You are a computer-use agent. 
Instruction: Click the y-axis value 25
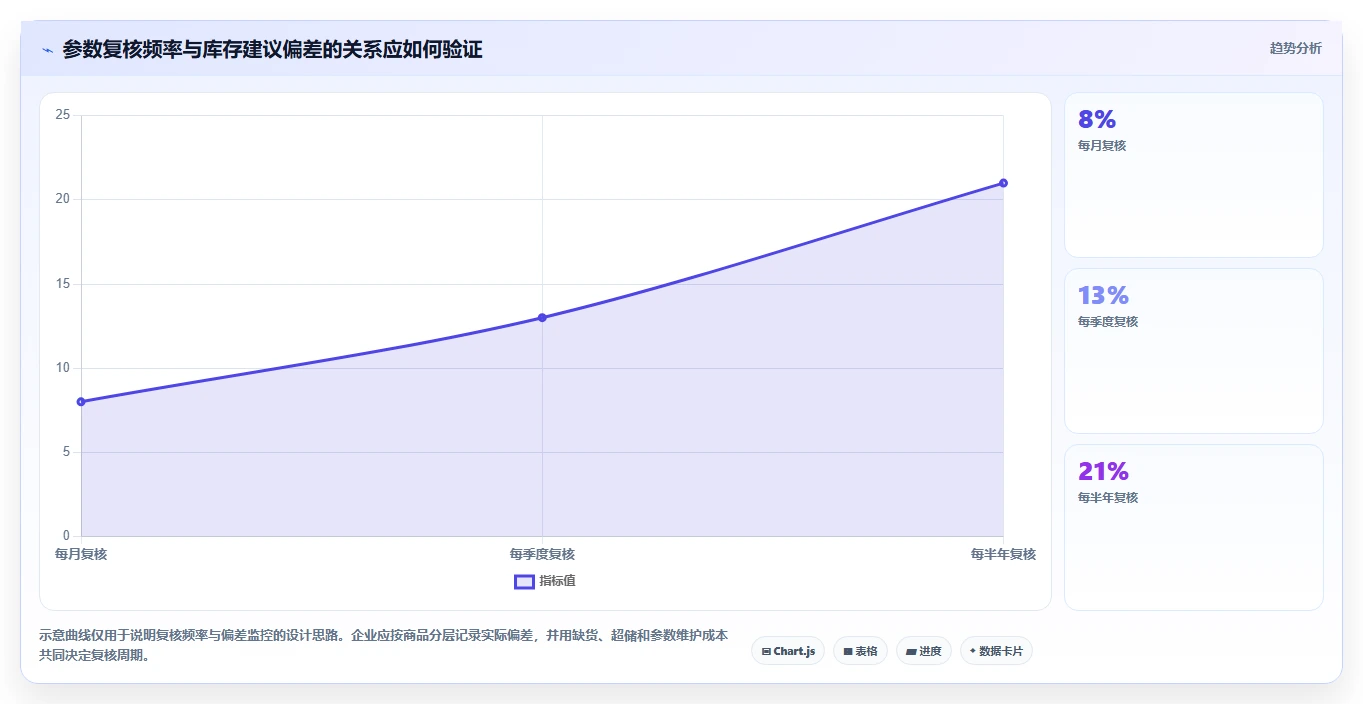coord(62,115)
